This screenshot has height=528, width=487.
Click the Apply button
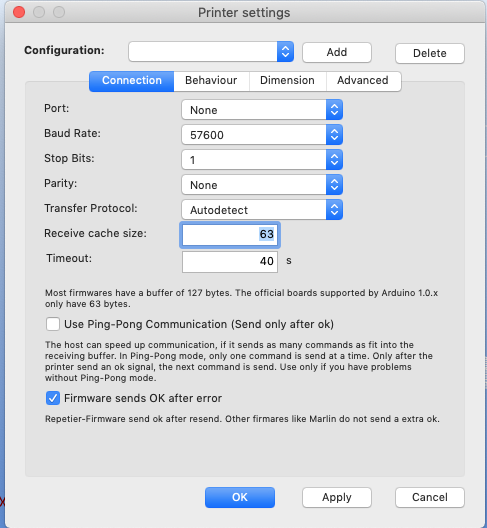point(337,497)
